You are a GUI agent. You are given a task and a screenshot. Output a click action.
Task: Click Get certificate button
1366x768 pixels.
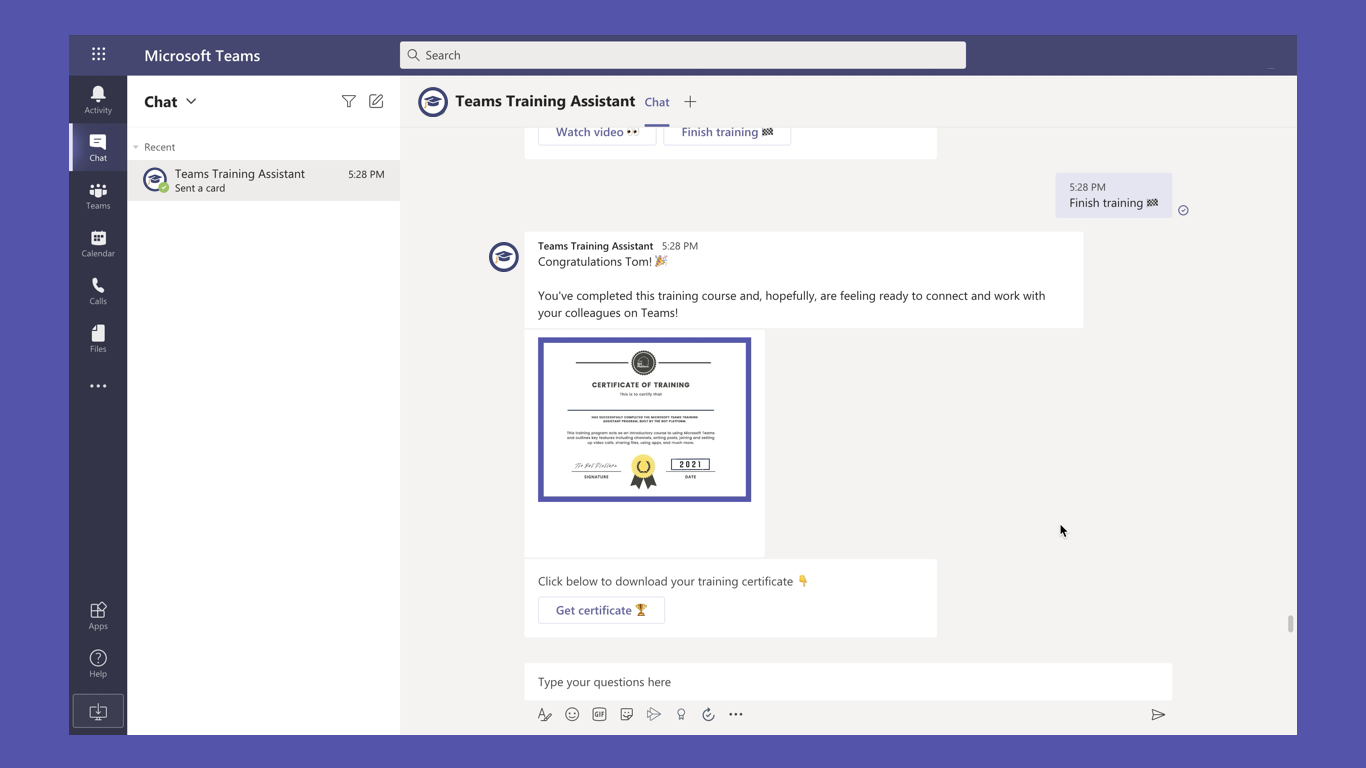point(601,610)
